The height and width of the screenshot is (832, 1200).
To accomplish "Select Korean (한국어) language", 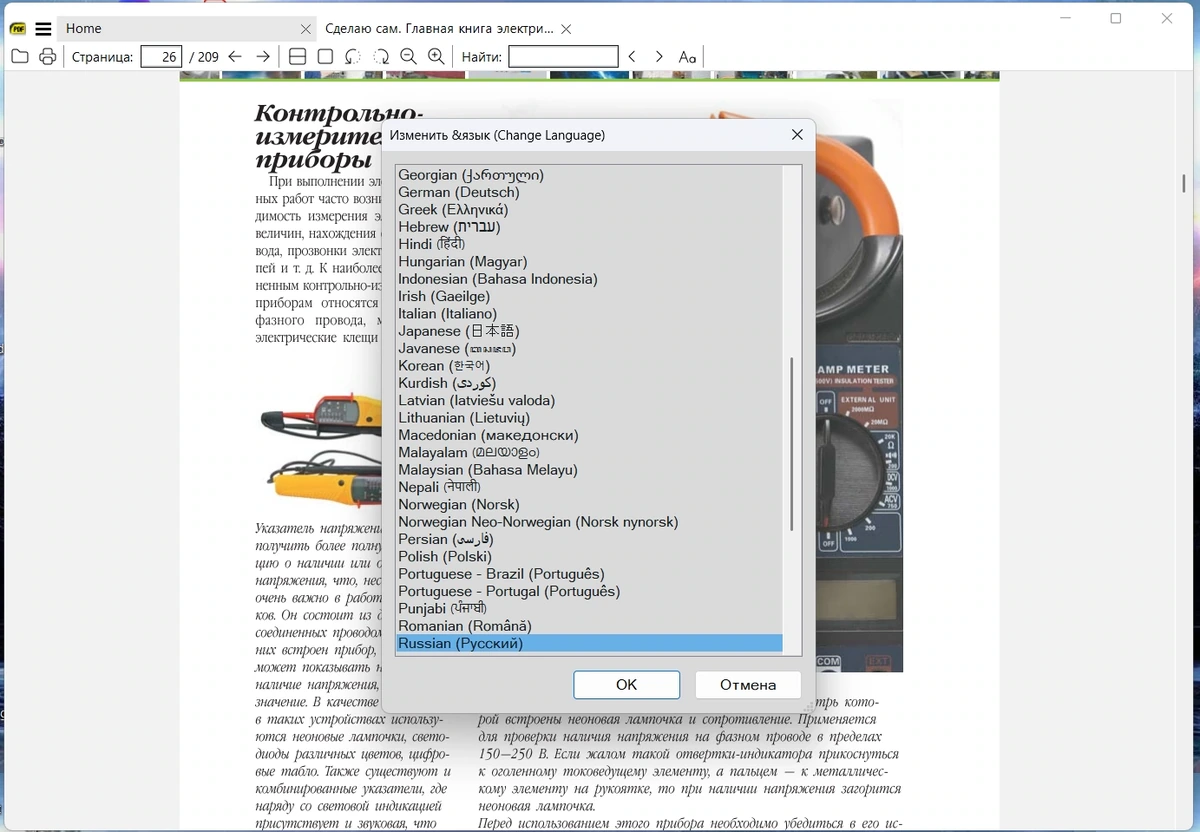I will tap(589, 366).
